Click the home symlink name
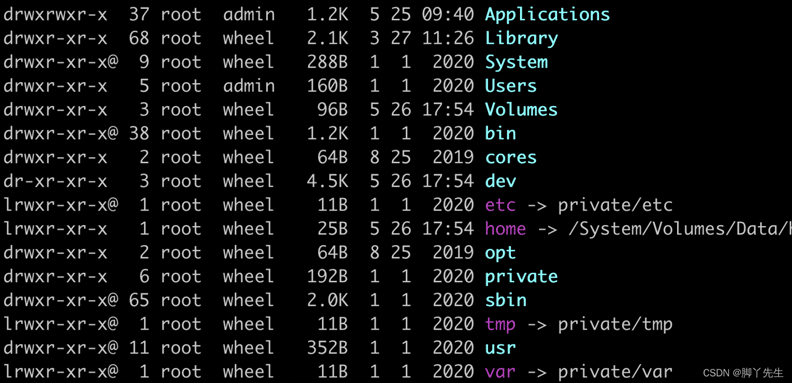 click(506, 229)
